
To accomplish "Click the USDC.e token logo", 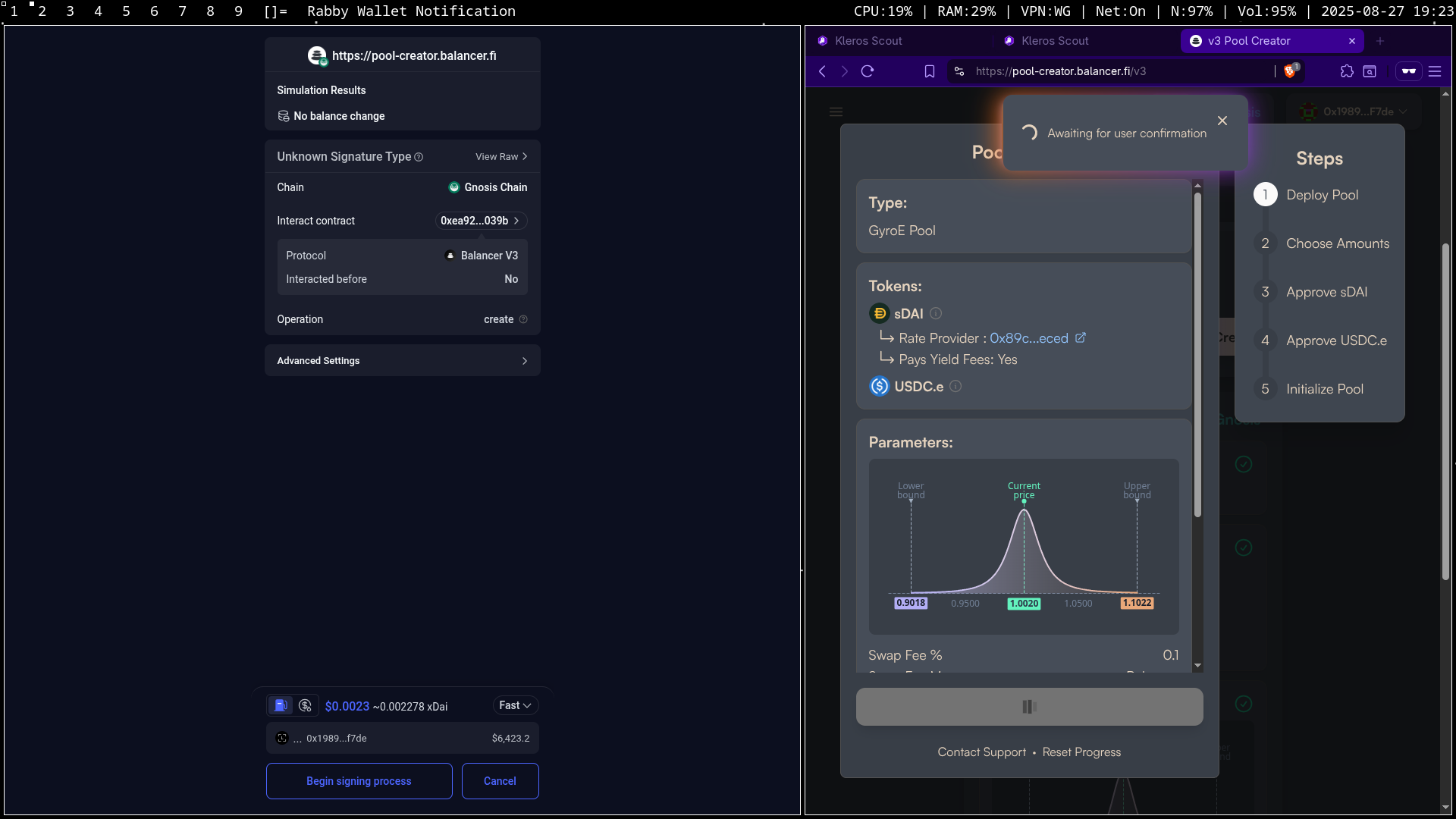I will pos(879,386).
